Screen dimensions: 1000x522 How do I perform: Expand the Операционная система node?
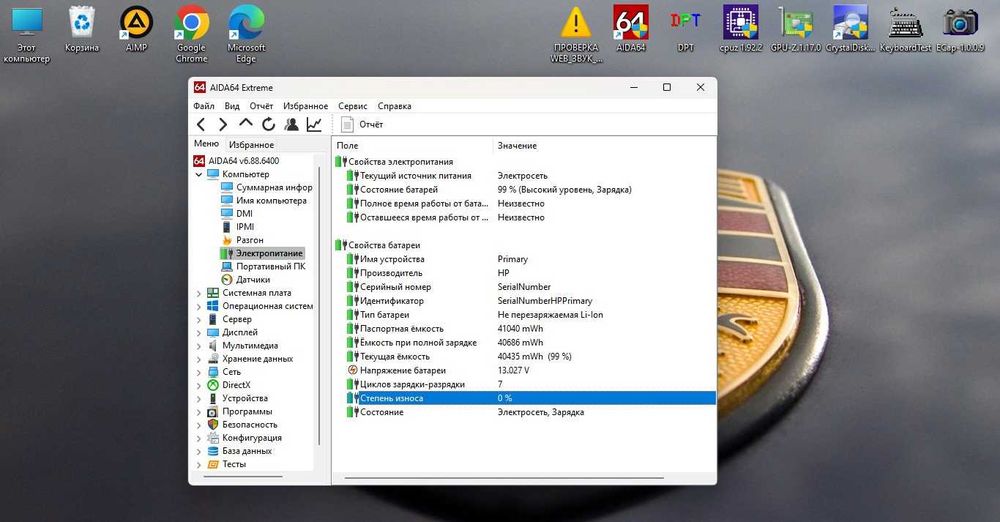click(x=198, y=306)
